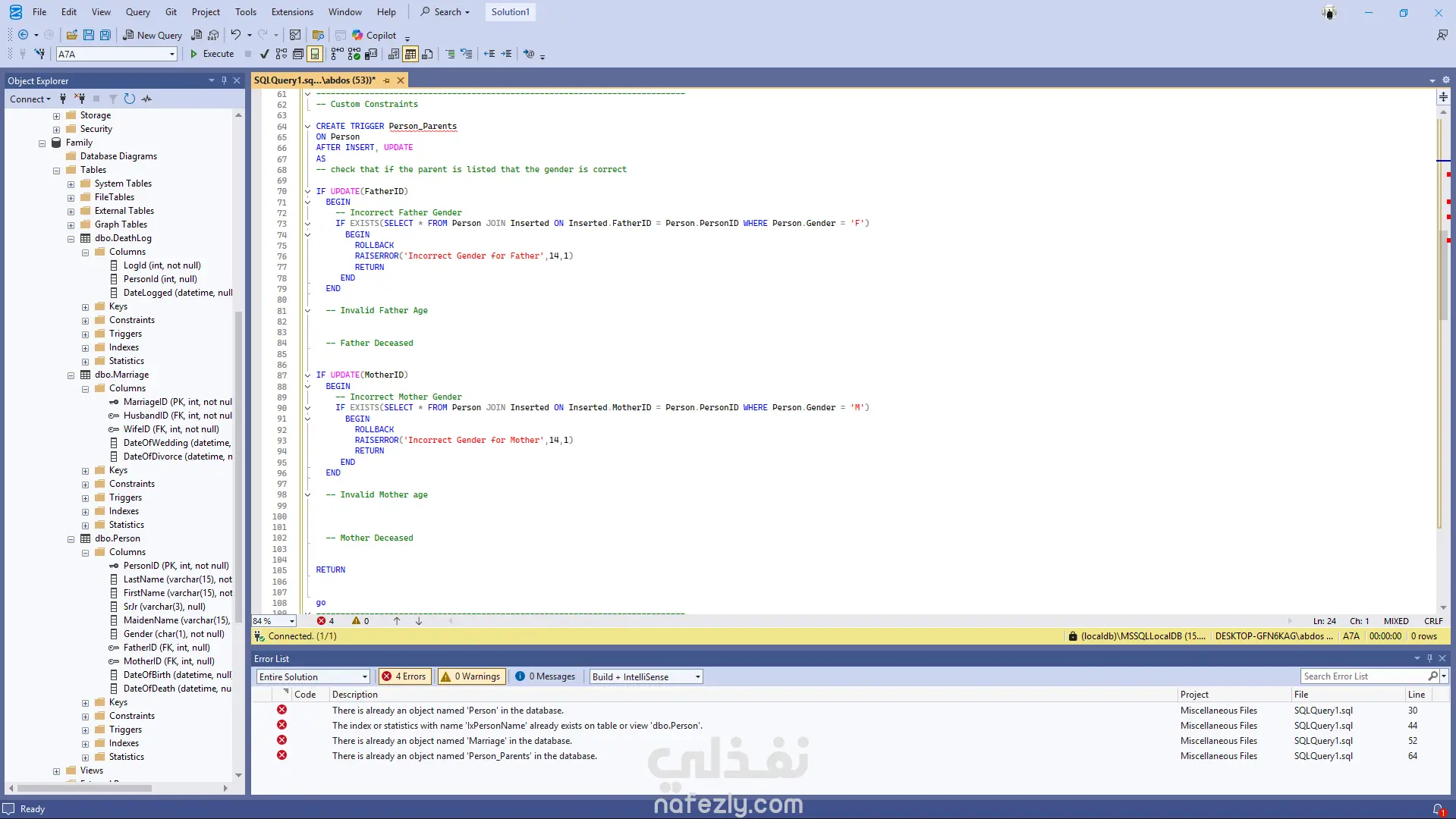The width and height of the screenshot is (1456, 819).
Task: Sort Error List by Line column
Action: coord(1417,694)
